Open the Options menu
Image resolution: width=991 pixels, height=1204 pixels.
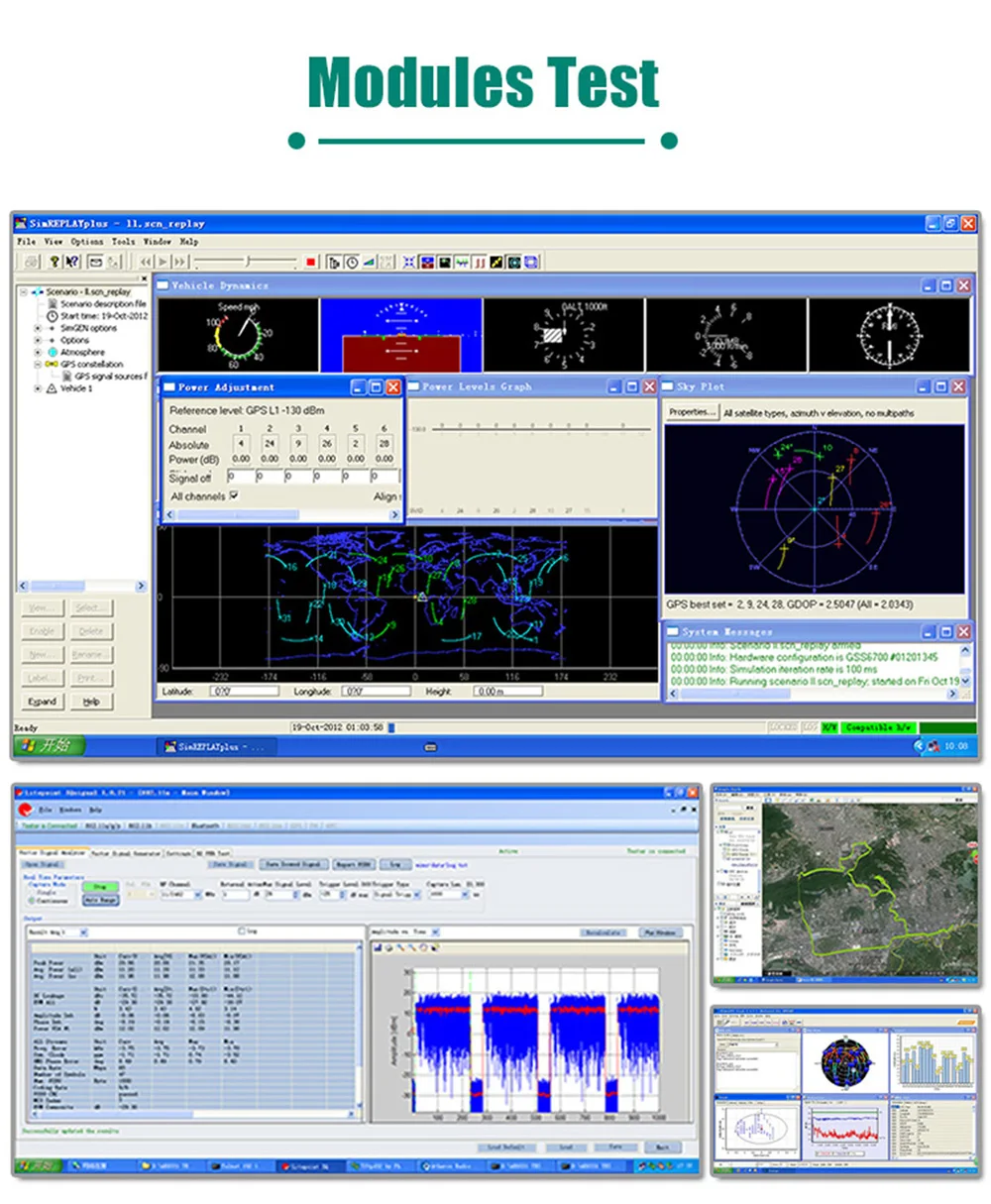click(87, 241)
